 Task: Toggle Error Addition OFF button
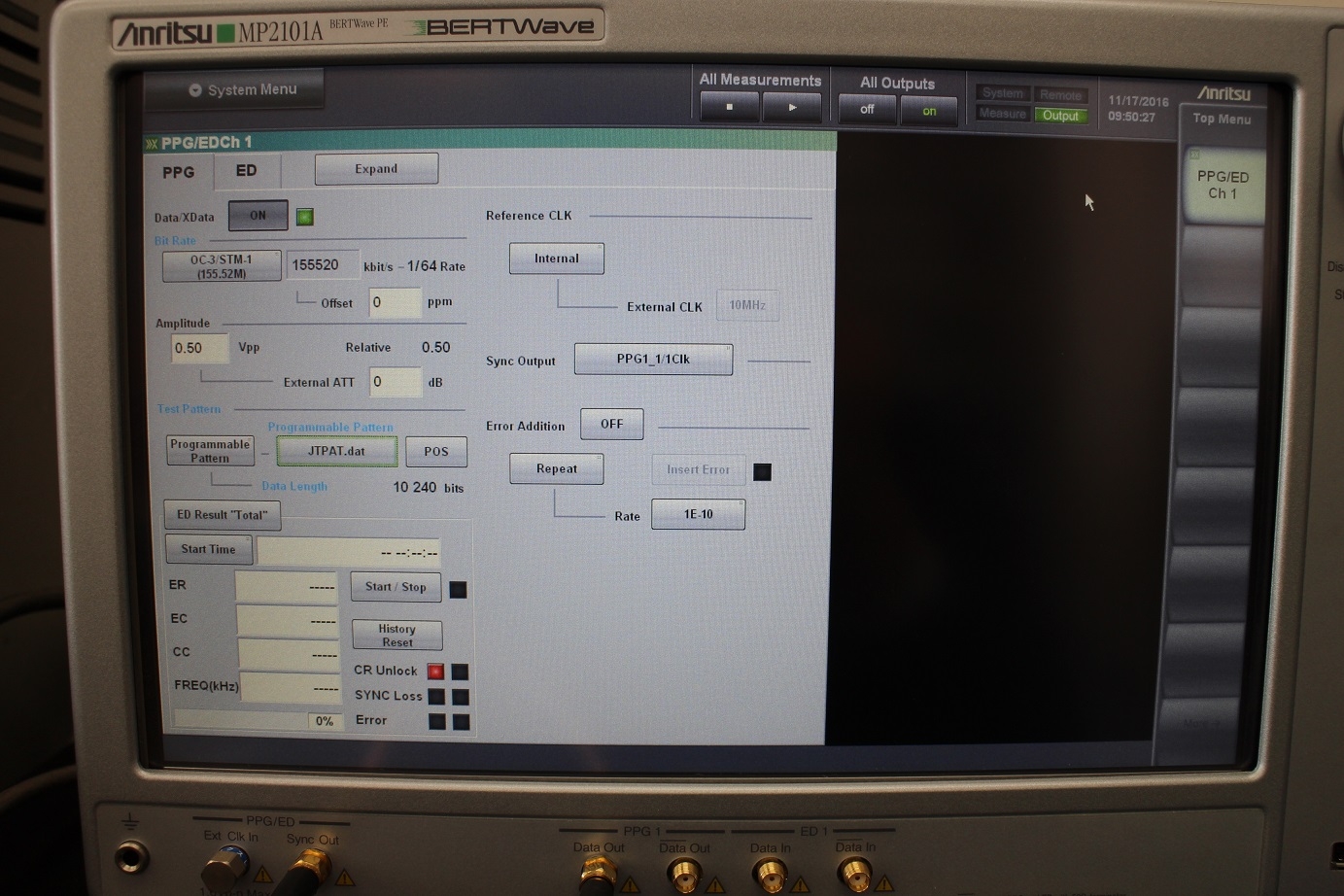click(x=611, y=424)
